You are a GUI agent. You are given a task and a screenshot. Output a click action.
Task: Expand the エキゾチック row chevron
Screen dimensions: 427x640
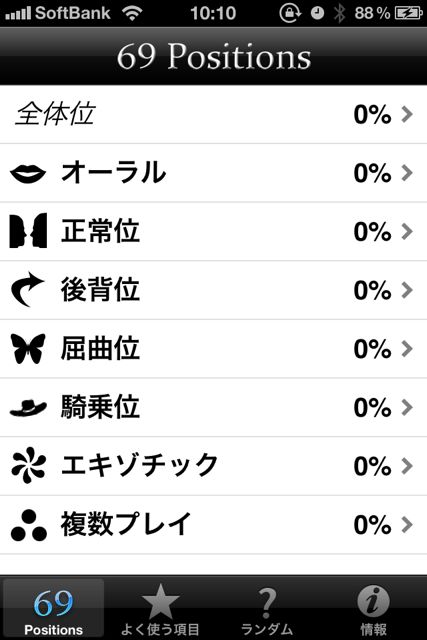coord(407,466)
